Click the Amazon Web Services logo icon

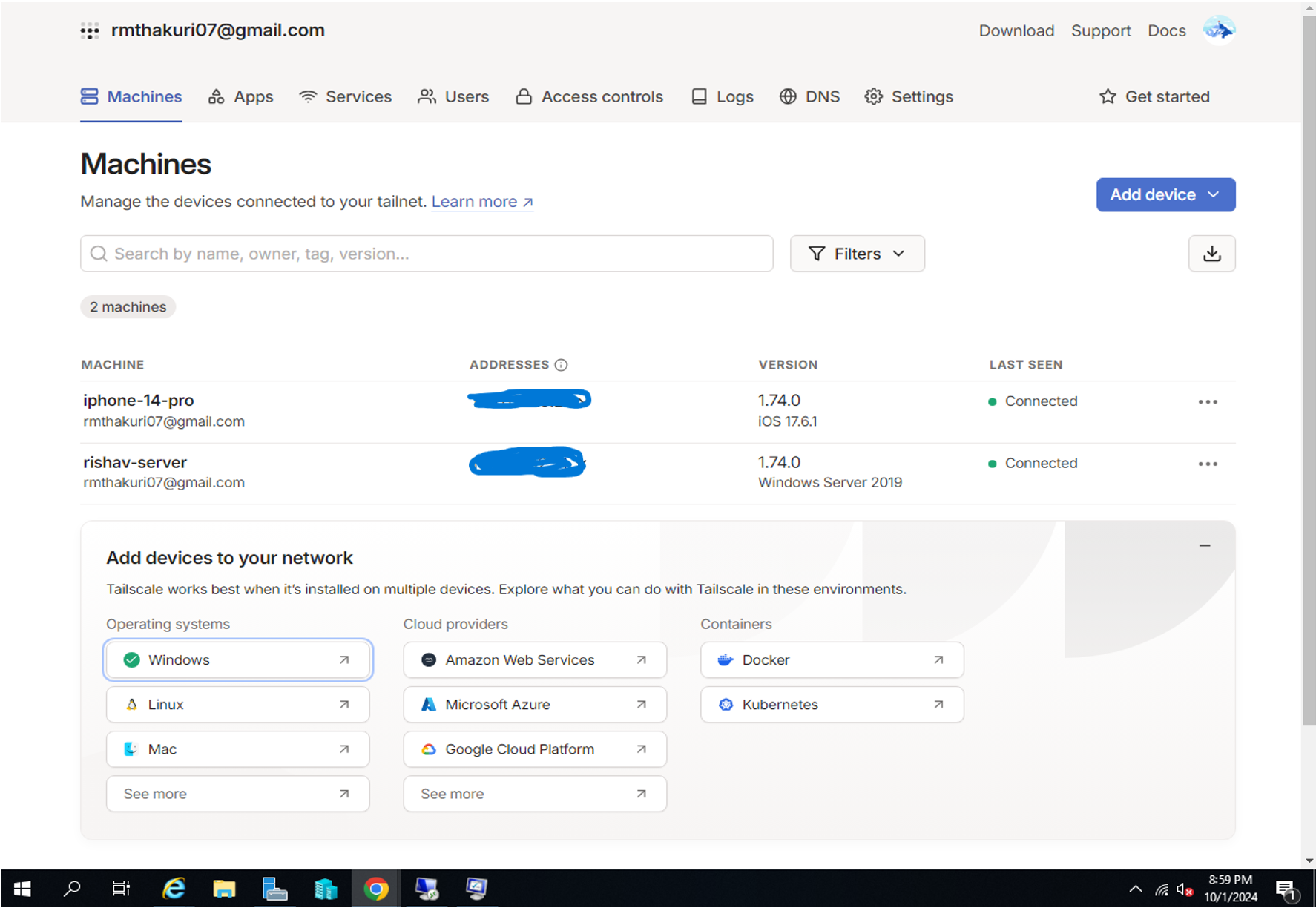coord(429,659)
